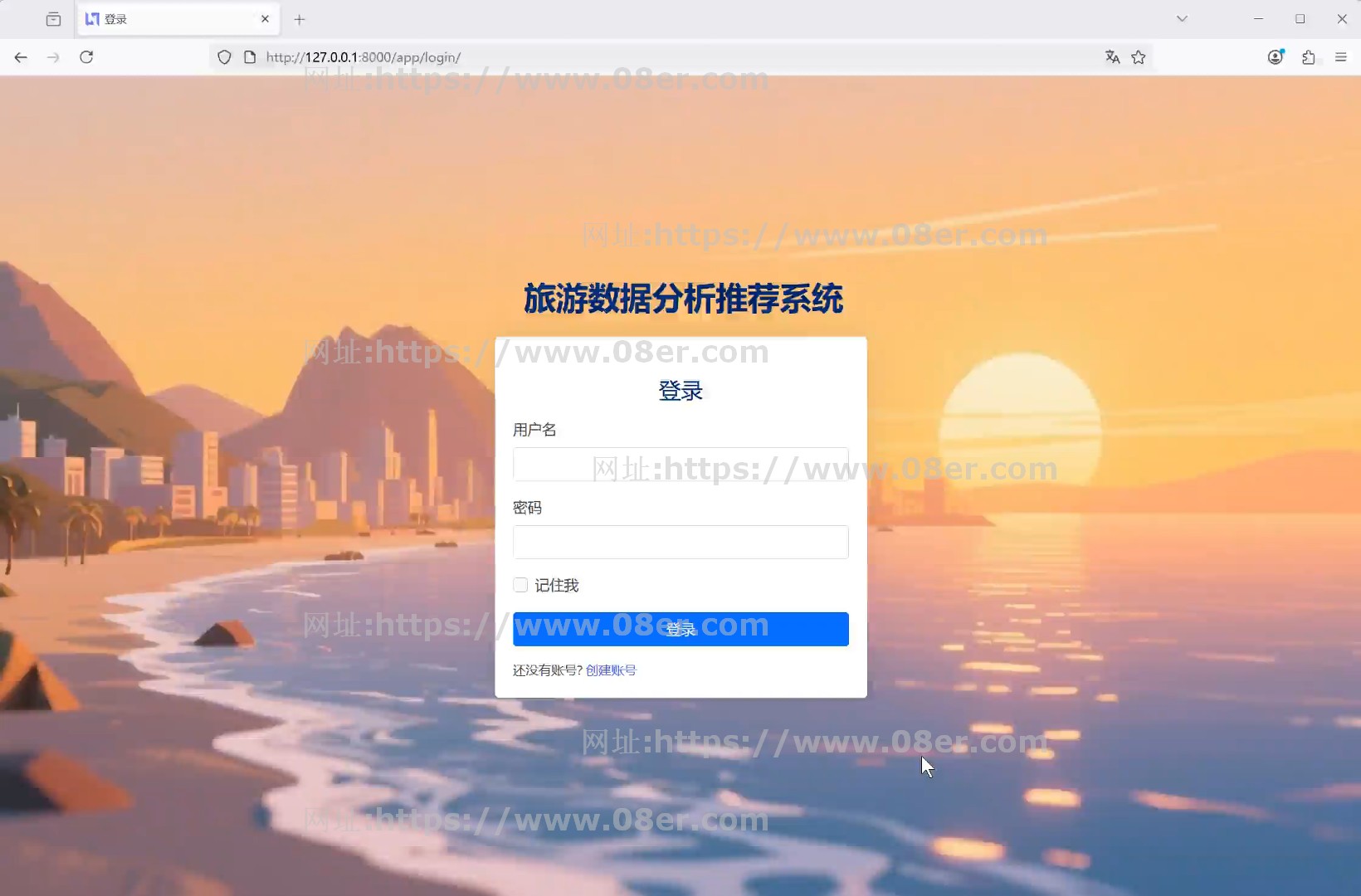Reload the login page
The image size is (1361, 896).
coord(85,57)
